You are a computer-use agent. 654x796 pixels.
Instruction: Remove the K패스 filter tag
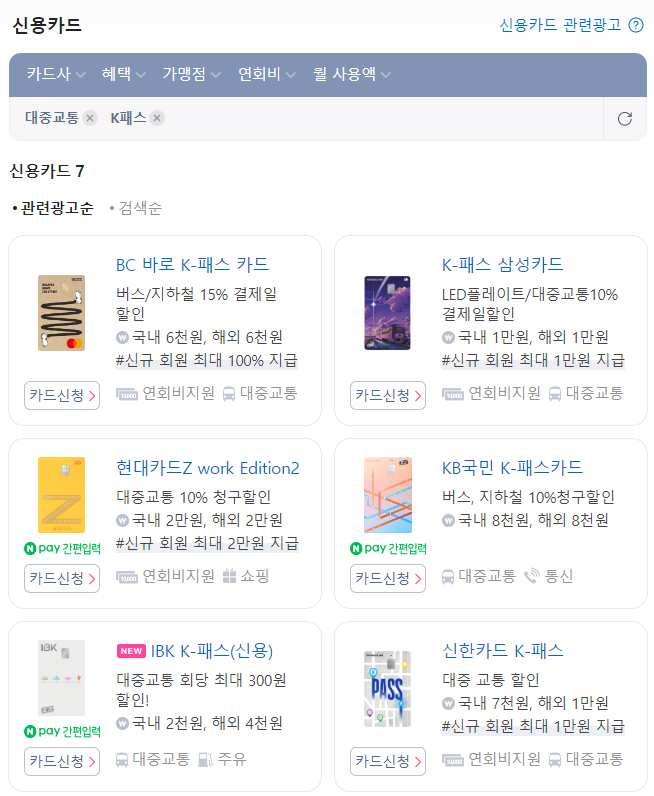coord(157,118)
